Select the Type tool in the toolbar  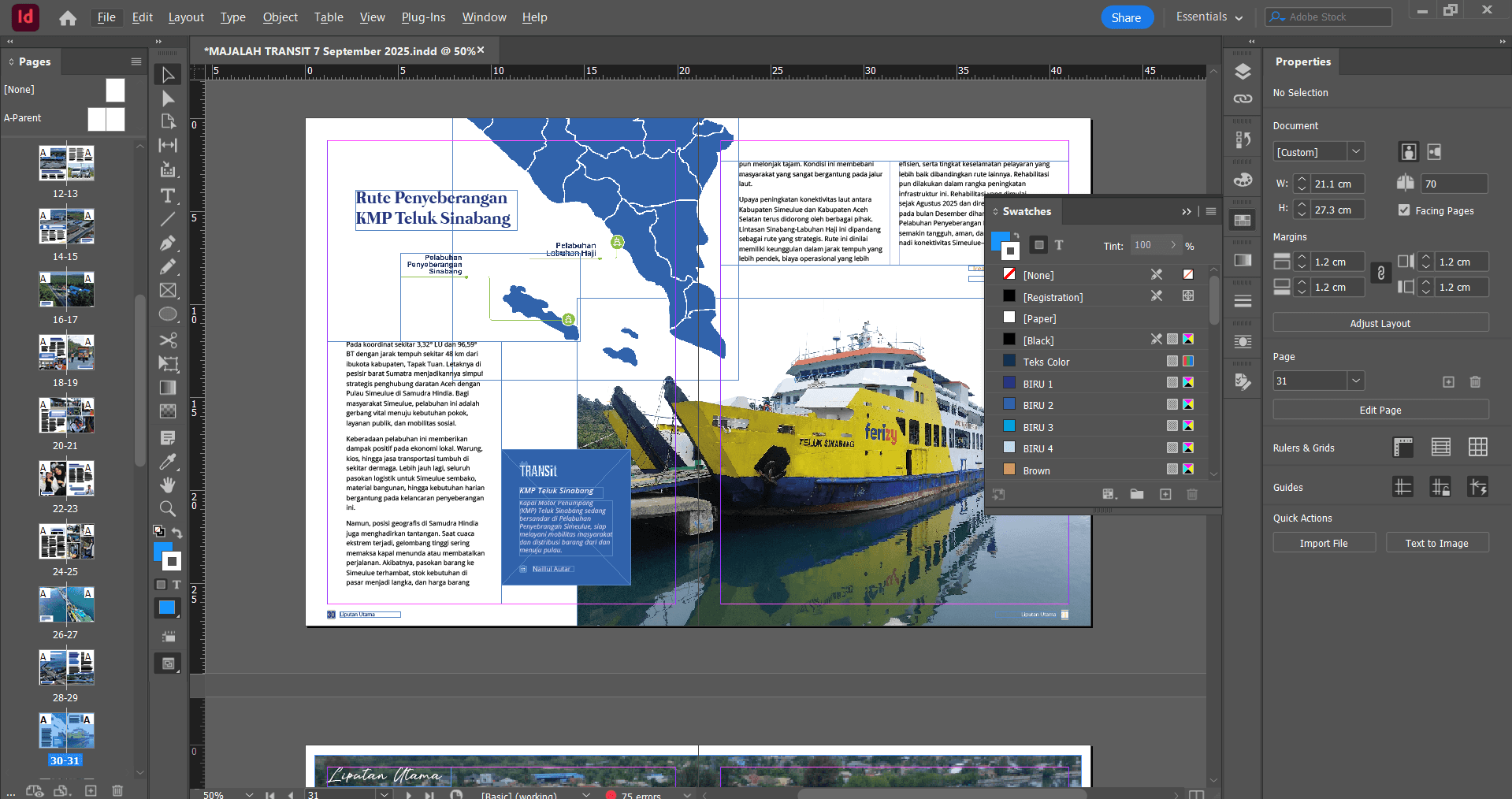[x=168, y=195]
